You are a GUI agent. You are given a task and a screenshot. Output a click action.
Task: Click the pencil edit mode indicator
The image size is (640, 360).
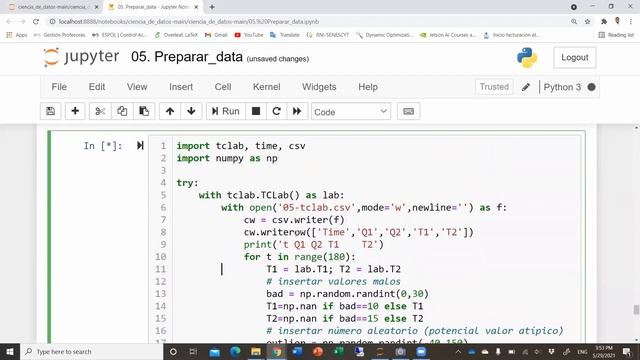pos(526,87)
